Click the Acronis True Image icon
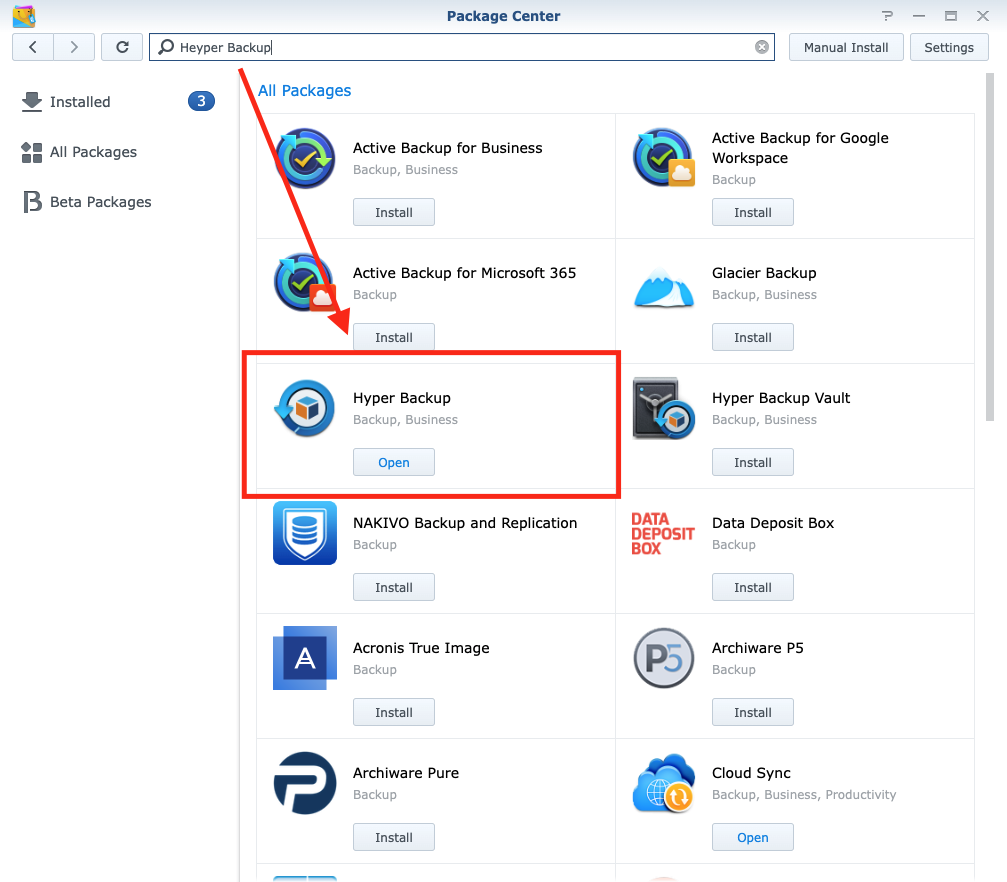This screenshot has width=1007, height=882. click(305, 658)
